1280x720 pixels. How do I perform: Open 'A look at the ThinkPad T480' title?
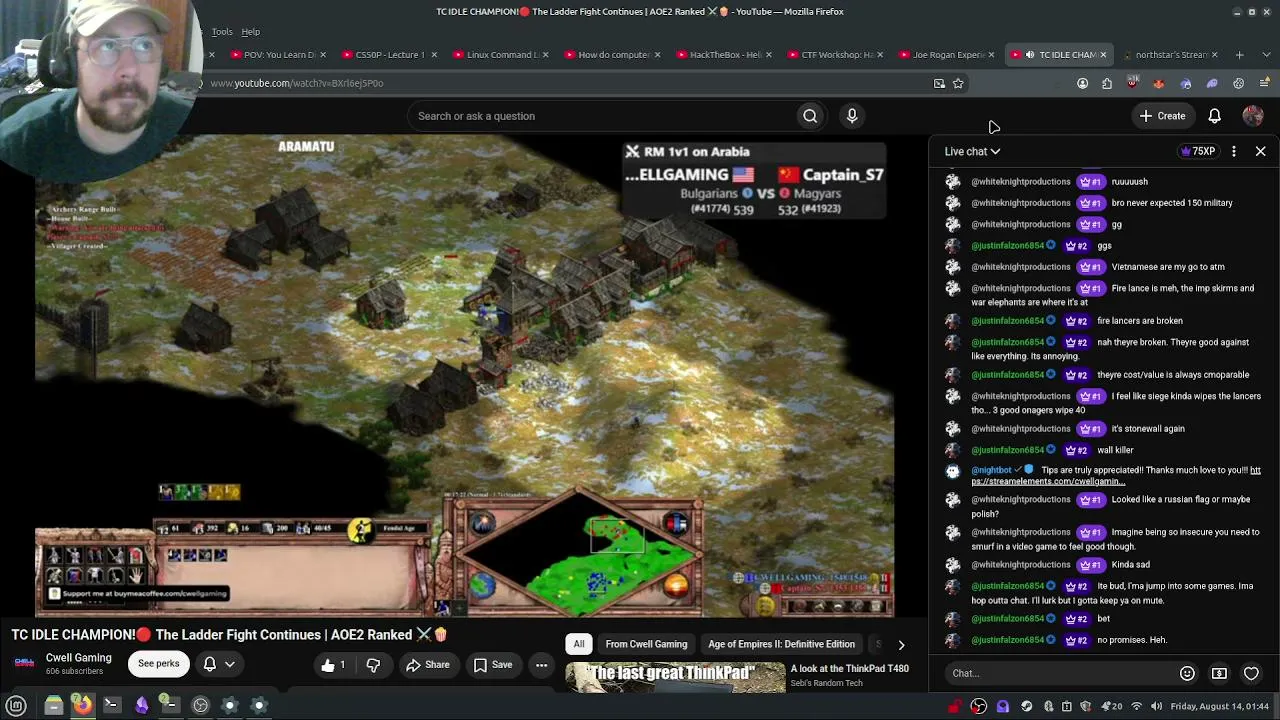(x=849, y=669)
